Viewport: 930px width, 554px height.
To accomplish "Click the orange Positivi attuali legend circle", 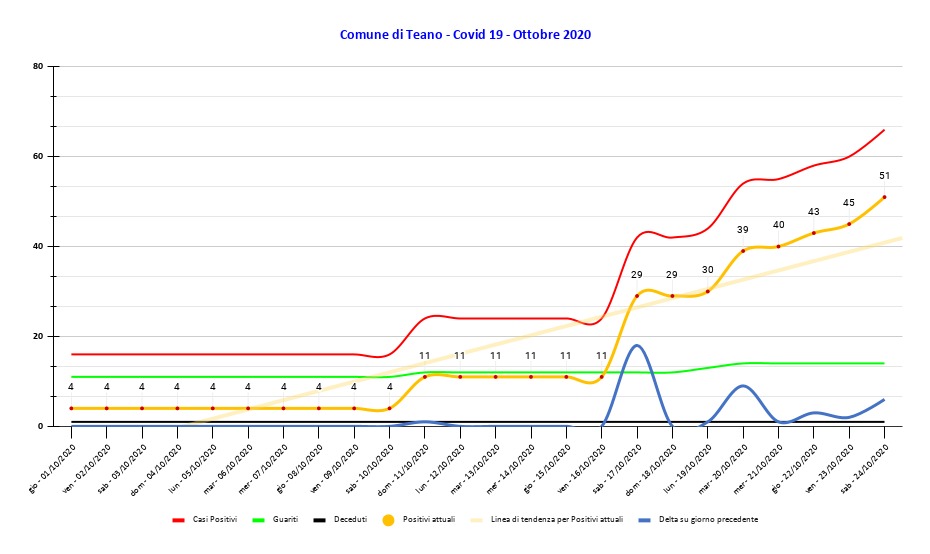I will (388, 520).
